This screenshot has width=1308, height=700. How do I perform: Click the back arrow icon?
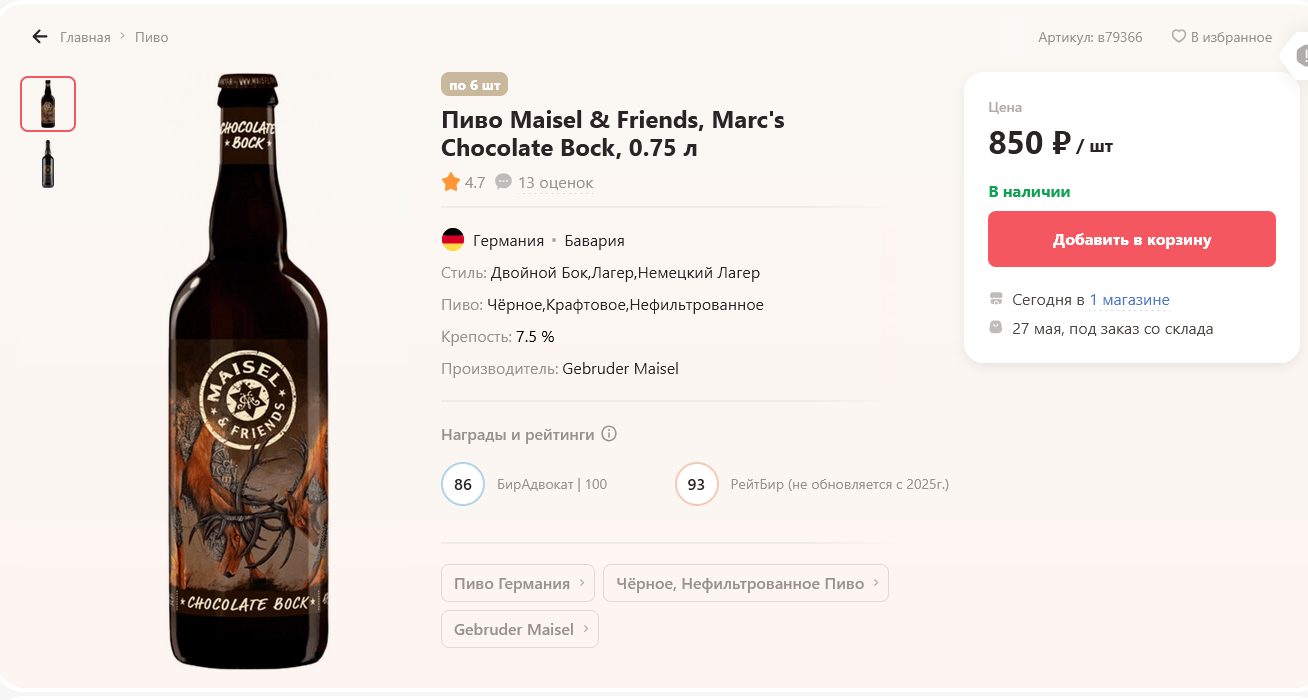[x=40, y=37]
